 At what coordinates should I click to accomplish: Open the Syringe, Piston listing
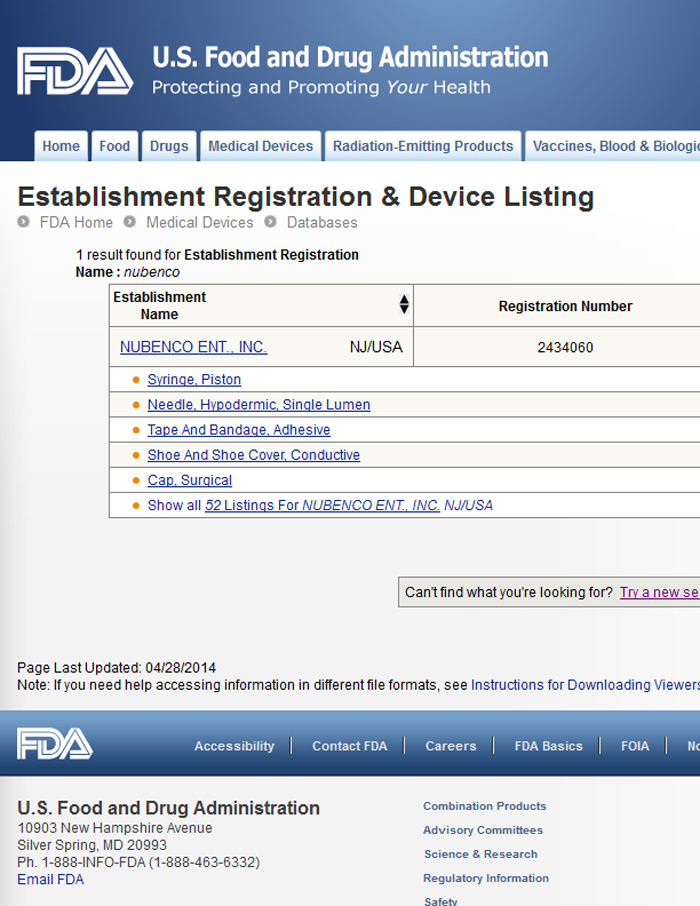pyautogui.click(x=194, y=380)
